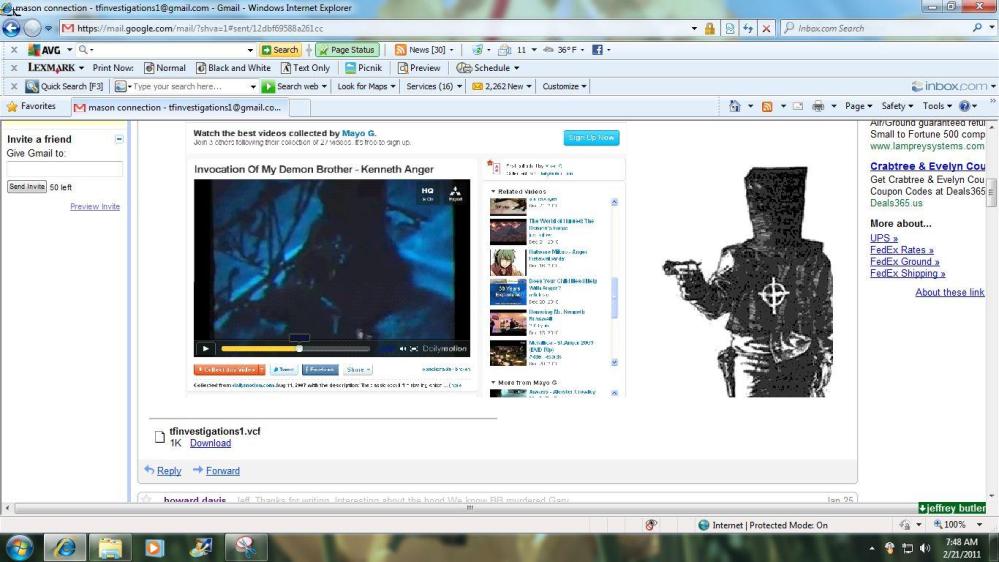Viewport: 999px width, 562px height.
Task: Expand the Services (16) dropdown
Action: 434,86
